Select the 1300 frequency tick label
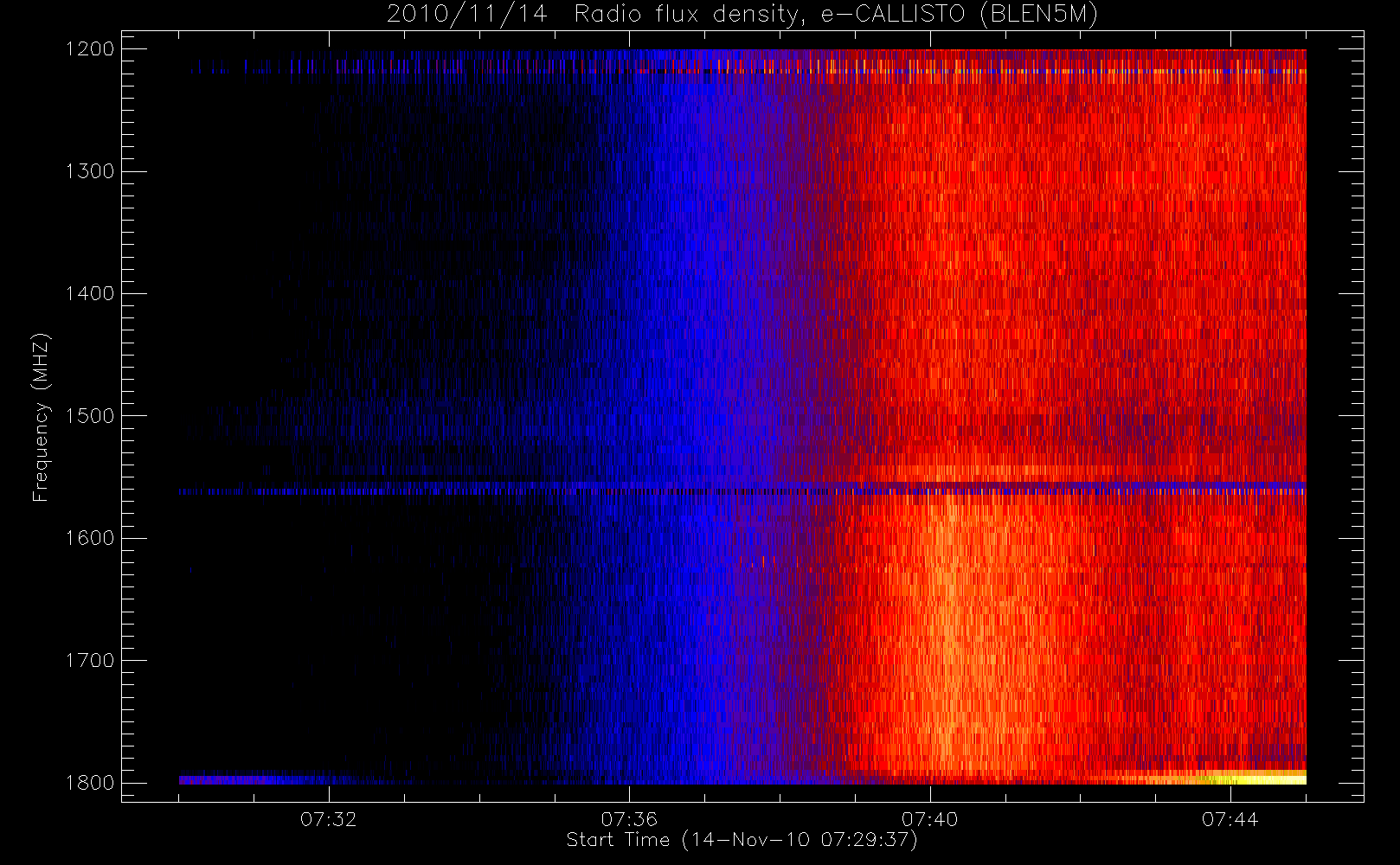Screen dimensions: 1400x865 (91, 171)
